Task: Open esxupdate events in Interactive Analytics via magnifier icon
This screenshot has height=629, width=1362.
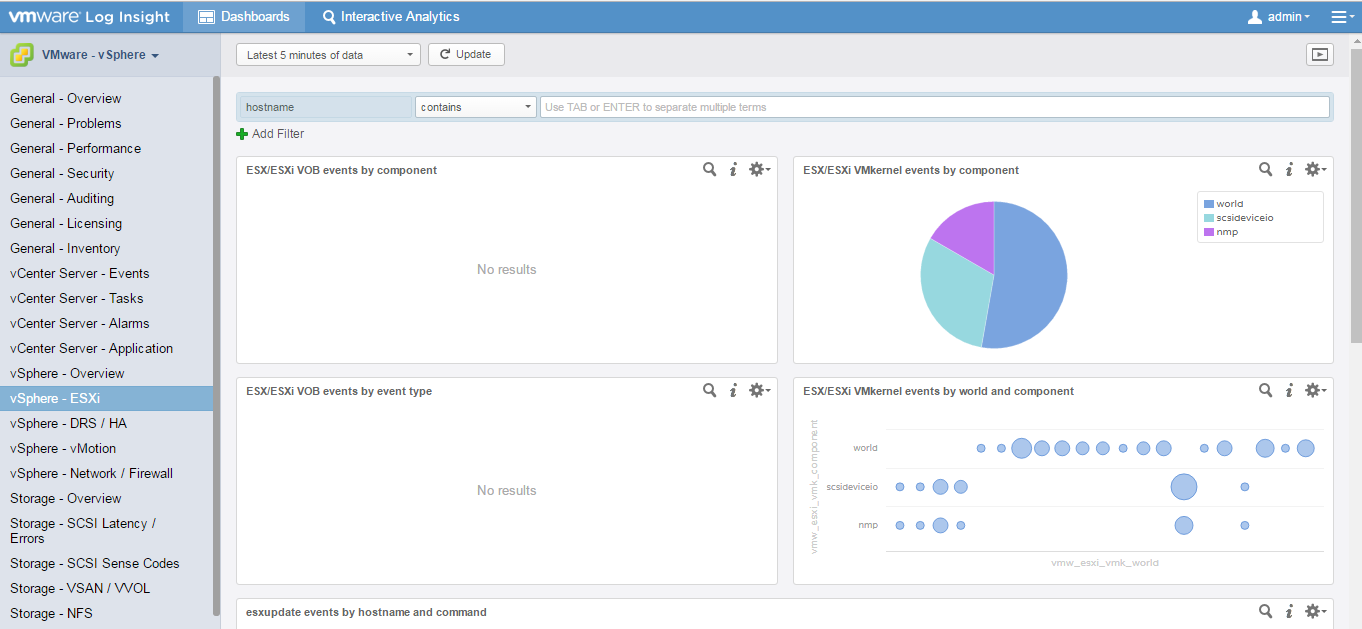Action: point(1265,610)
